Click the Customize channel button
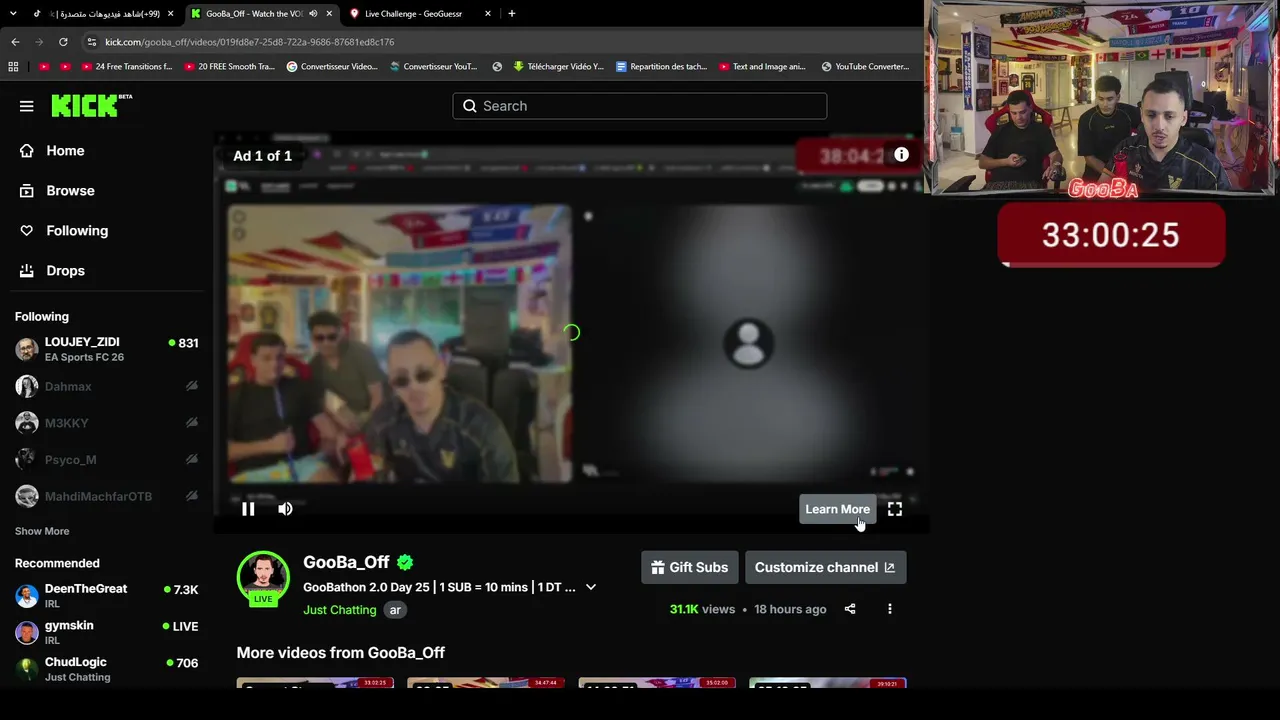 point(825,567)
